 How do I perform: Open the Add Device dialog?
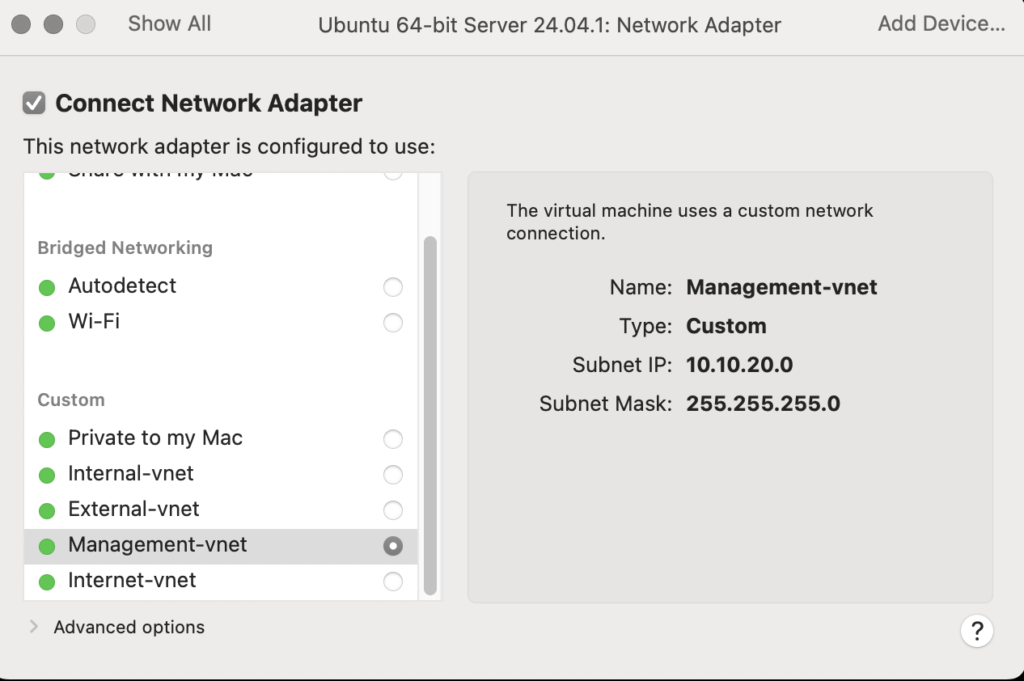point(940,23)
